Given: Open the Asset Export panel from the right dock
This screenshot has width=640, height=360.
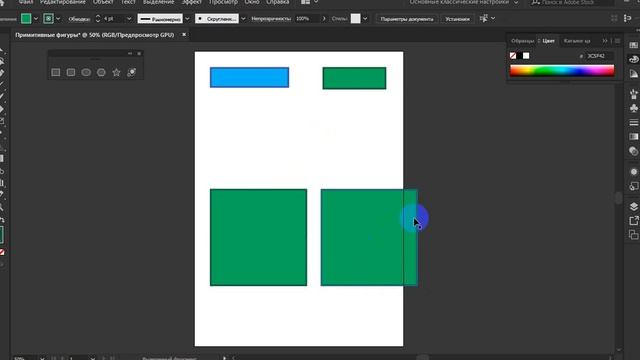Looking at the screenshot, I should [x=633, y=221].
